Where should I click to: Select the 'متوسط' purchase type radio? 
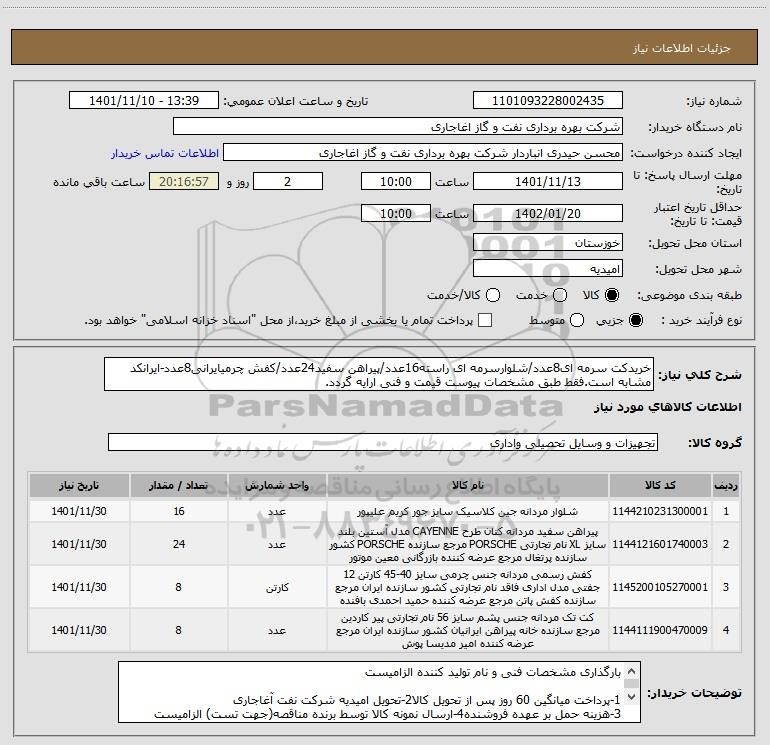coord(577,320)
